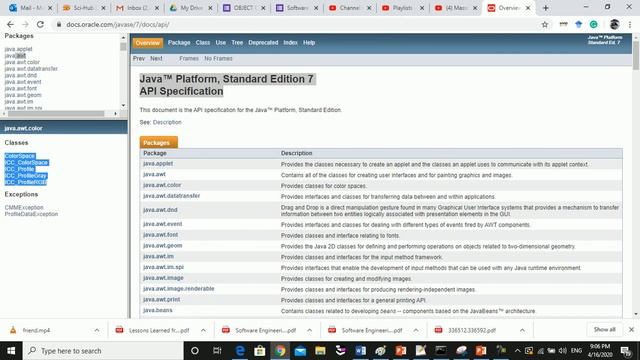This screenshot has width=640, height=360.
Task: Launch Microsoft Edge from the taskbar
Action: 240,351
